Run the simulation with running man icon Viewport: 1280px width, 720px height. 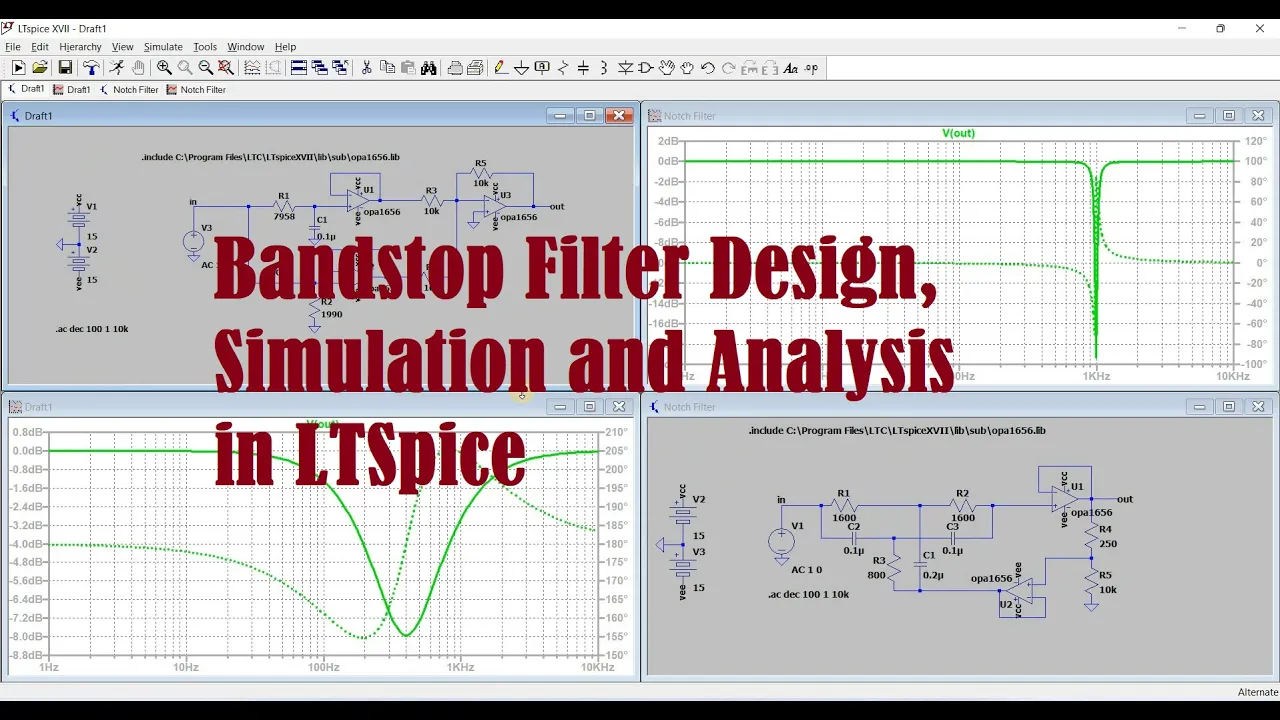[x=116, y=68]
